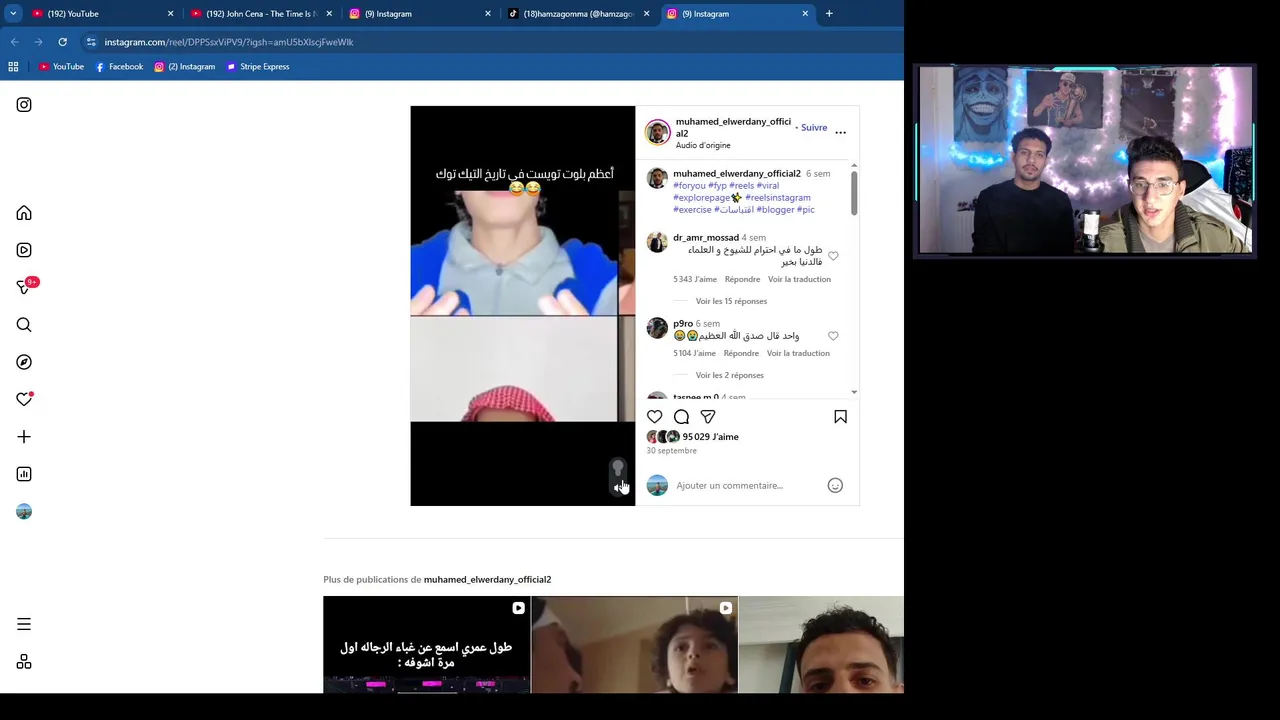Open the Reels icon in the sidebar
The height and width of the screenshot is (720, 1280).
point(24,250)
